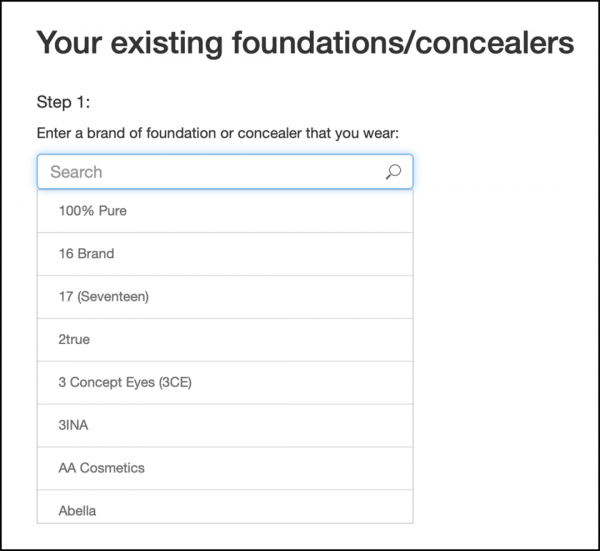Click the partially visible Abella item
The width and height of the screenshot is (600, 551).
[225, 507]
